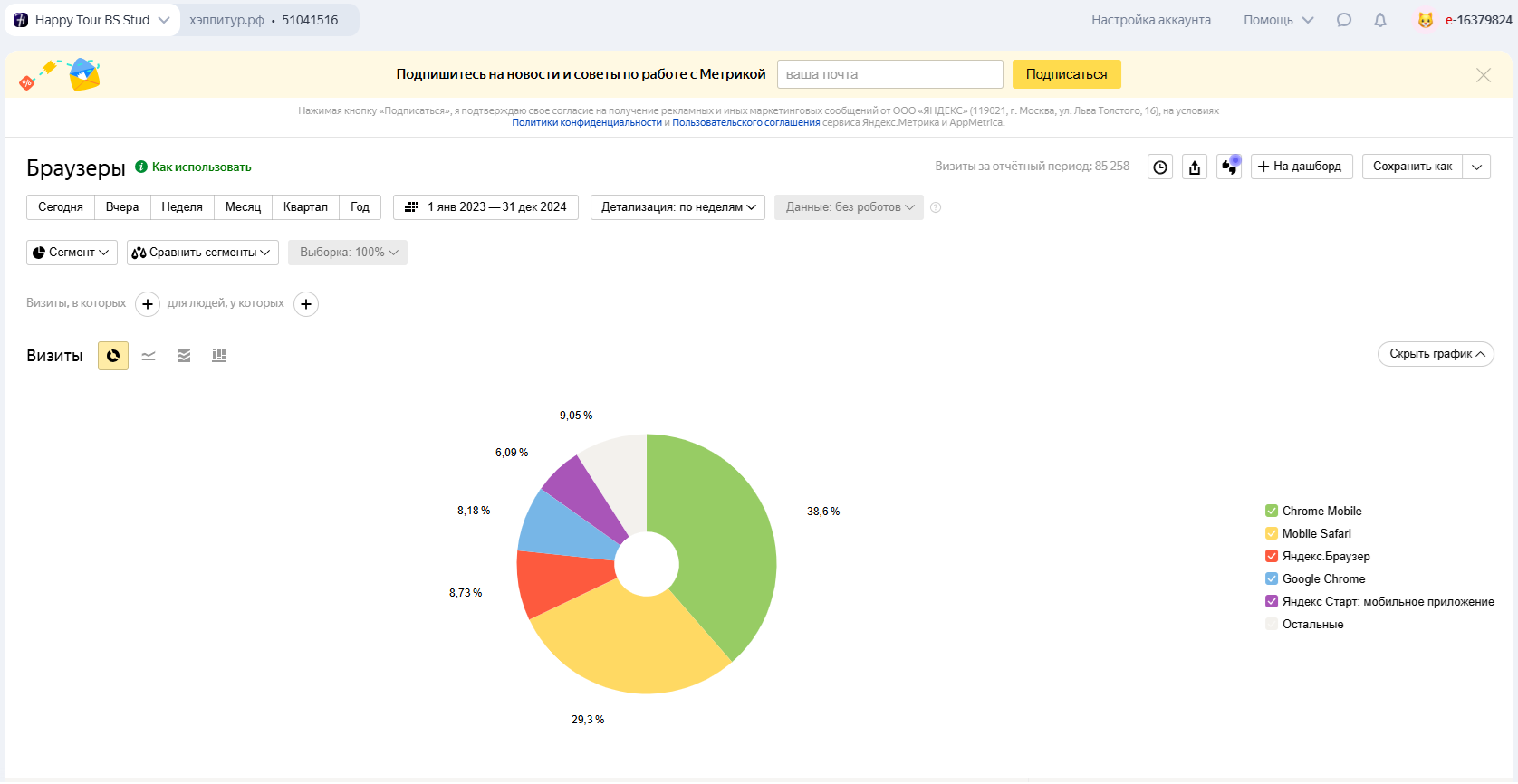The width and height of the screenshot is (1518, 784).
Task: Click the 8,18 % chart label
Action: [x=474, y=511]
